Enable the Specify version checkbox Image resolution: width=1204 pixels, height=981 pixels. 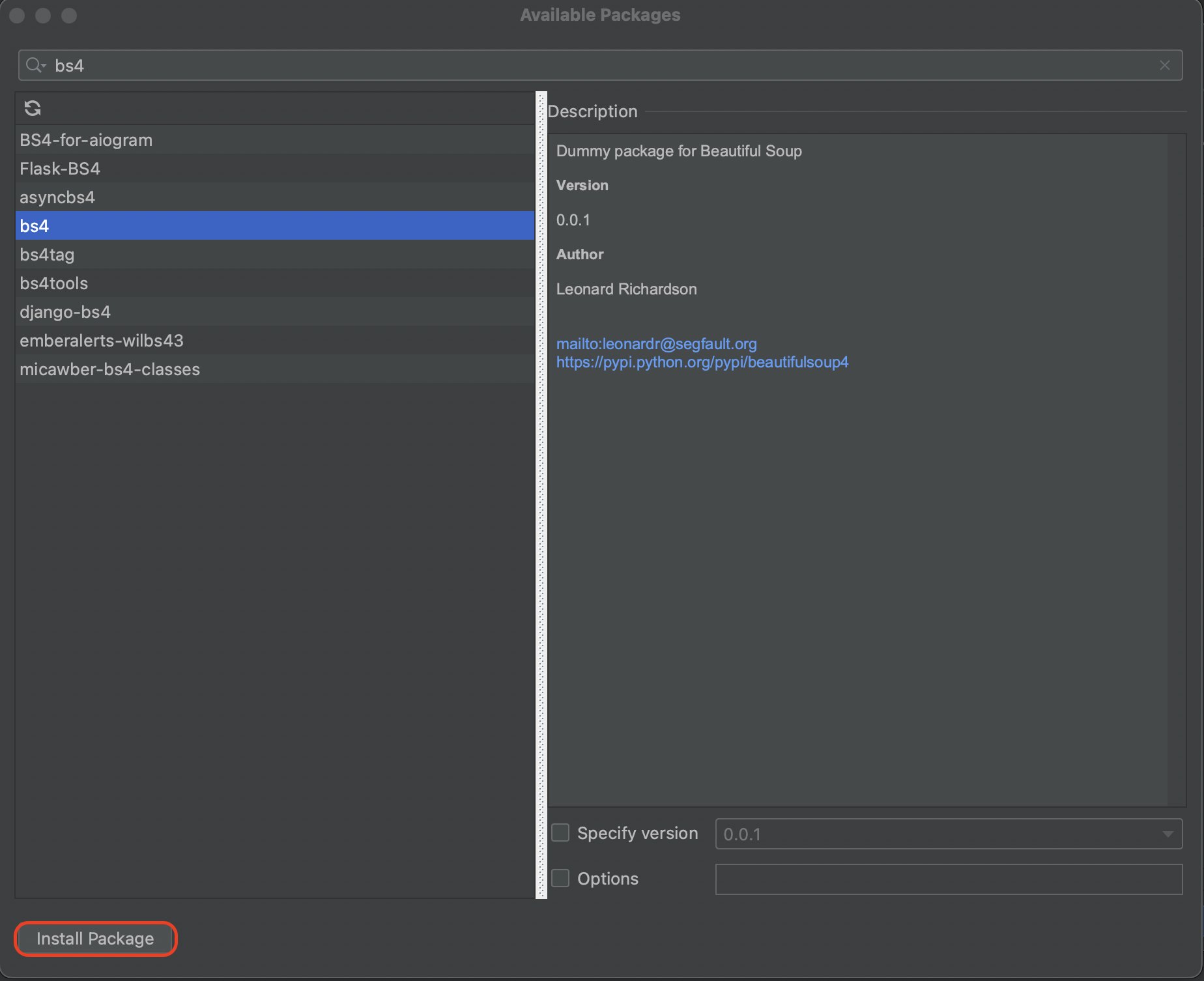click(560, 832)
